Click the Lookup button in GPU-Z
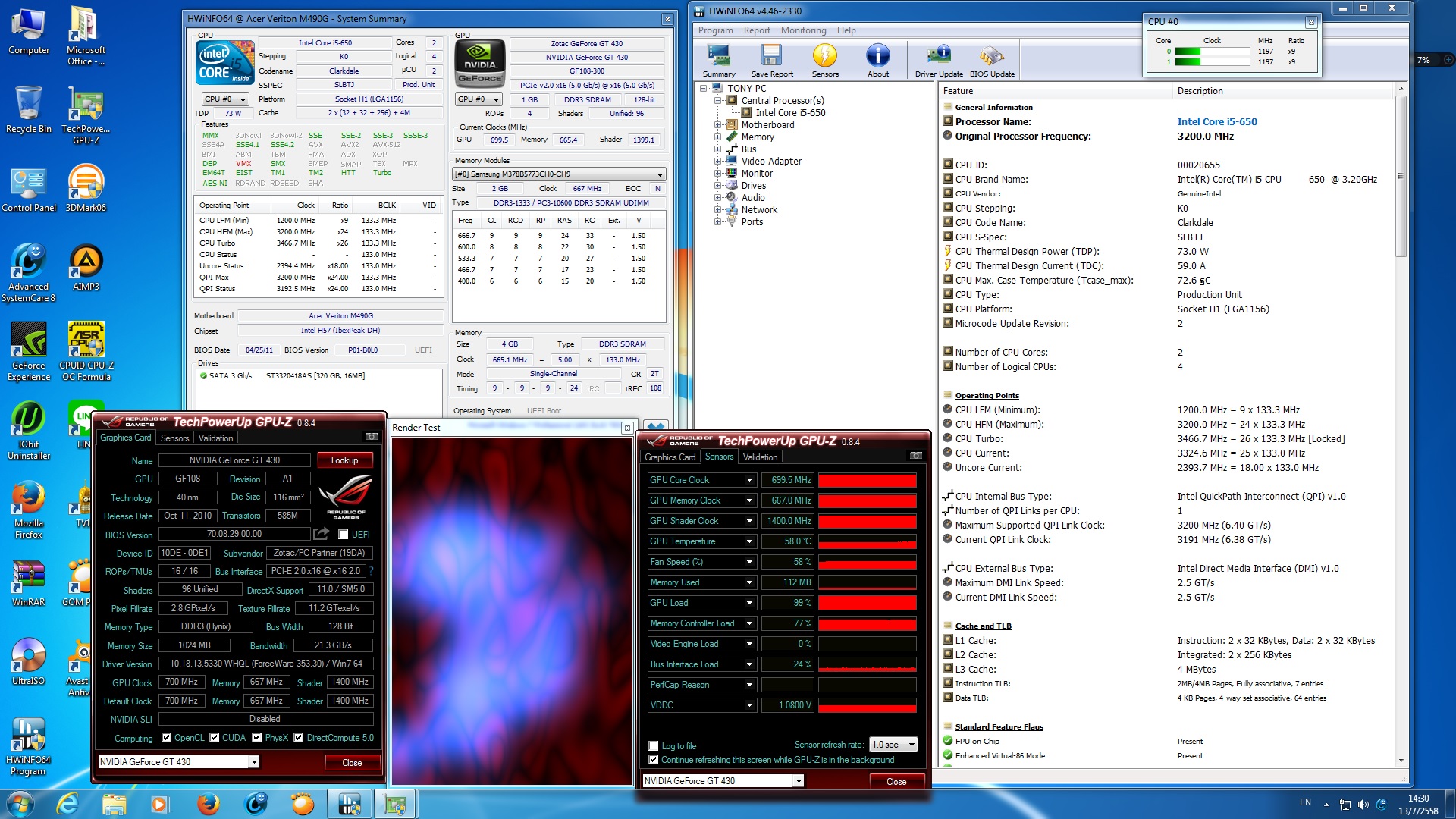The height and width of the screenshot is (819, 1456). tap(344, 460)
